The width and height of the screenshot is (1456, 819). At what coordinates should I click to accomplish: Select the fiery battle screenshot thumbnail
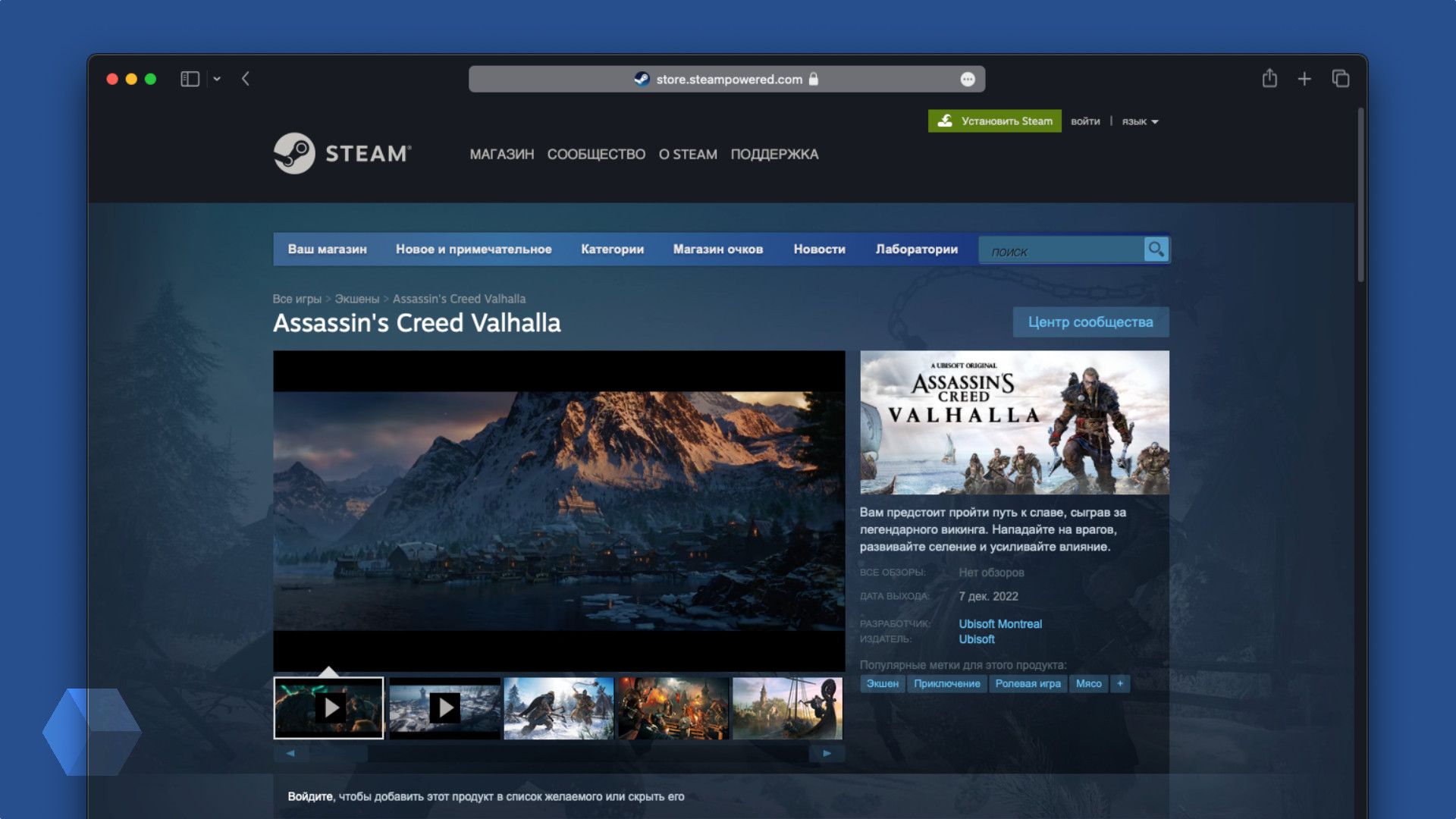coord(673,708)
